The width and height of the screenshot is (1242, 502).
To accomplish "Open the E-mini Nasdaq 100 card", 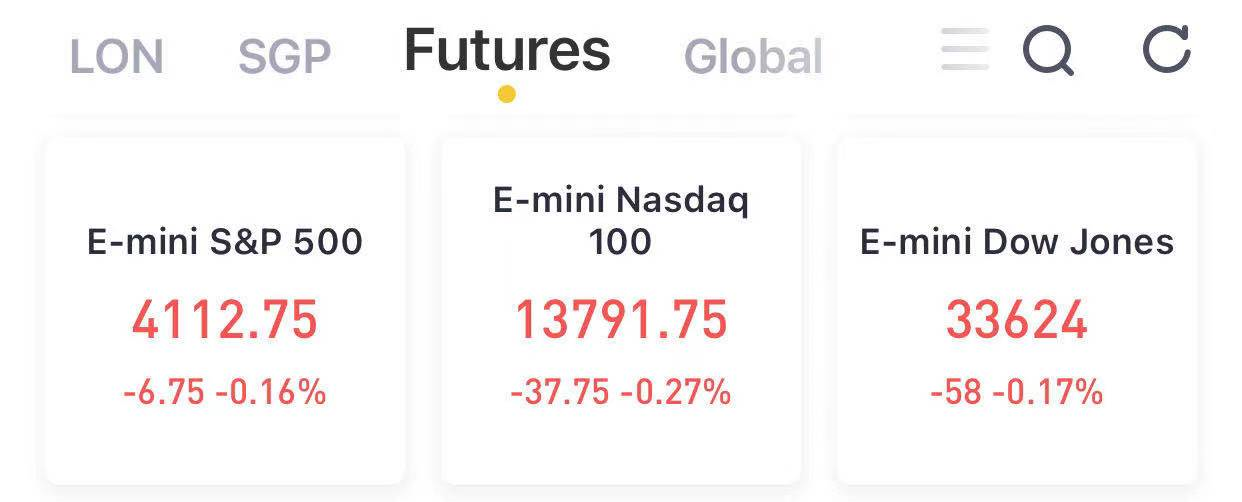I will tap(621, 311).
